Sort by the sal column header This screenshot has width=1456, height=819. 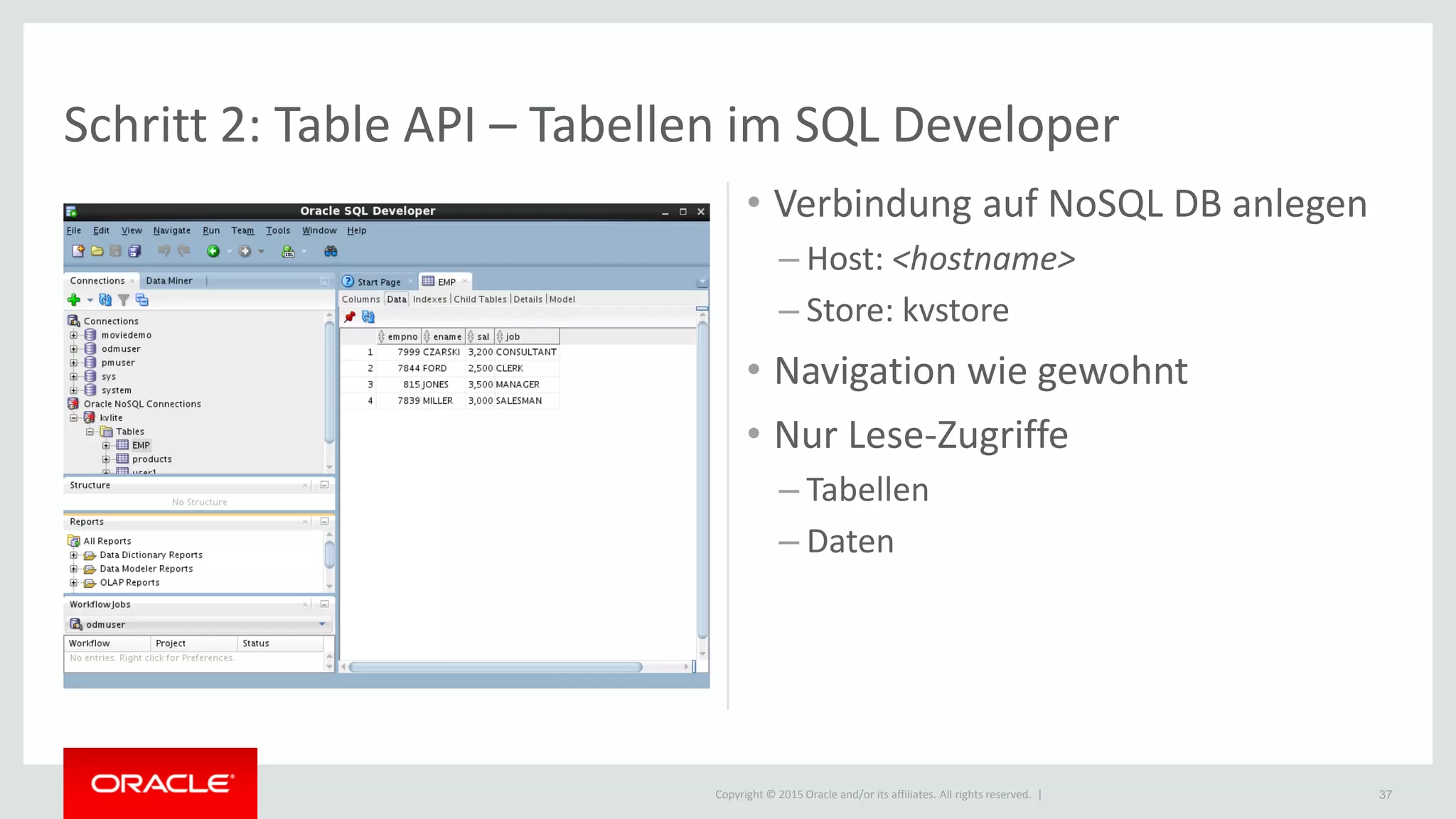pyautogui.click(x=480, y=336)
